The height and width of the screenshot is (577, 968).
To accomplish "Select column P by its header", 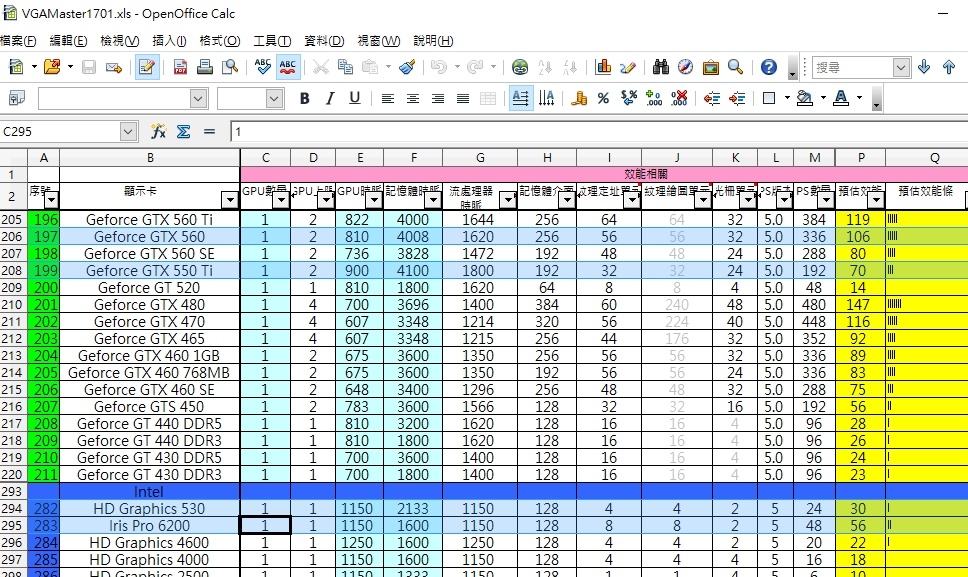I will point(861,158).
